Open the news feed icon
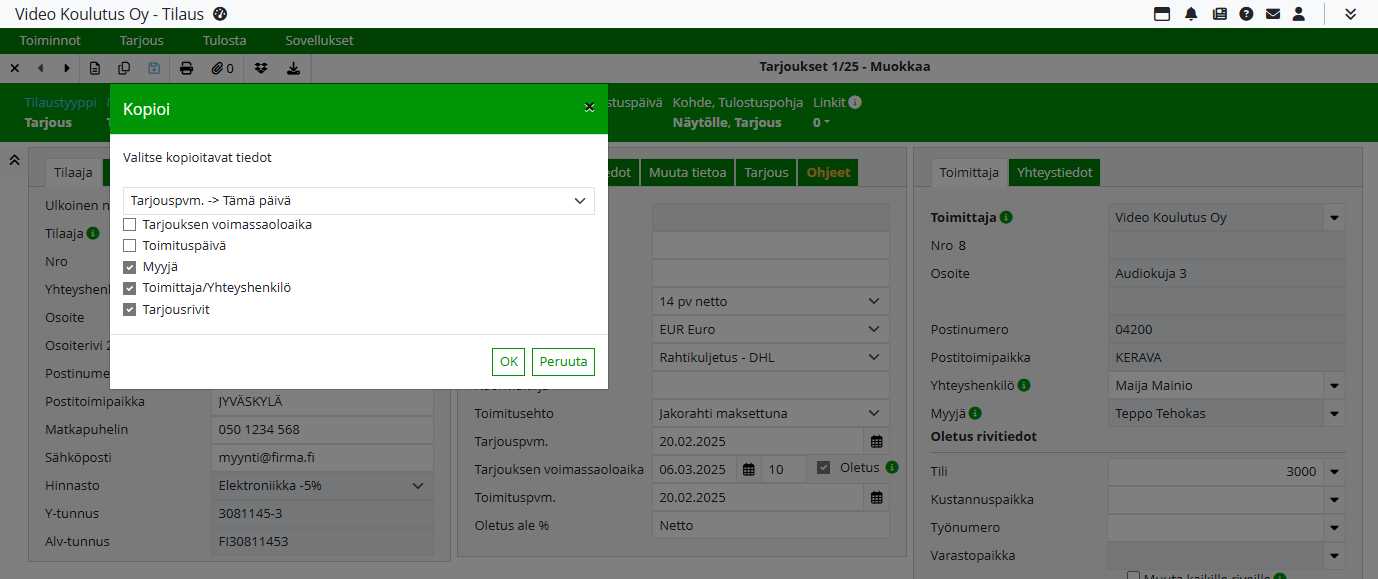Screen dimensions: 1378x579 pos(1219,14)
